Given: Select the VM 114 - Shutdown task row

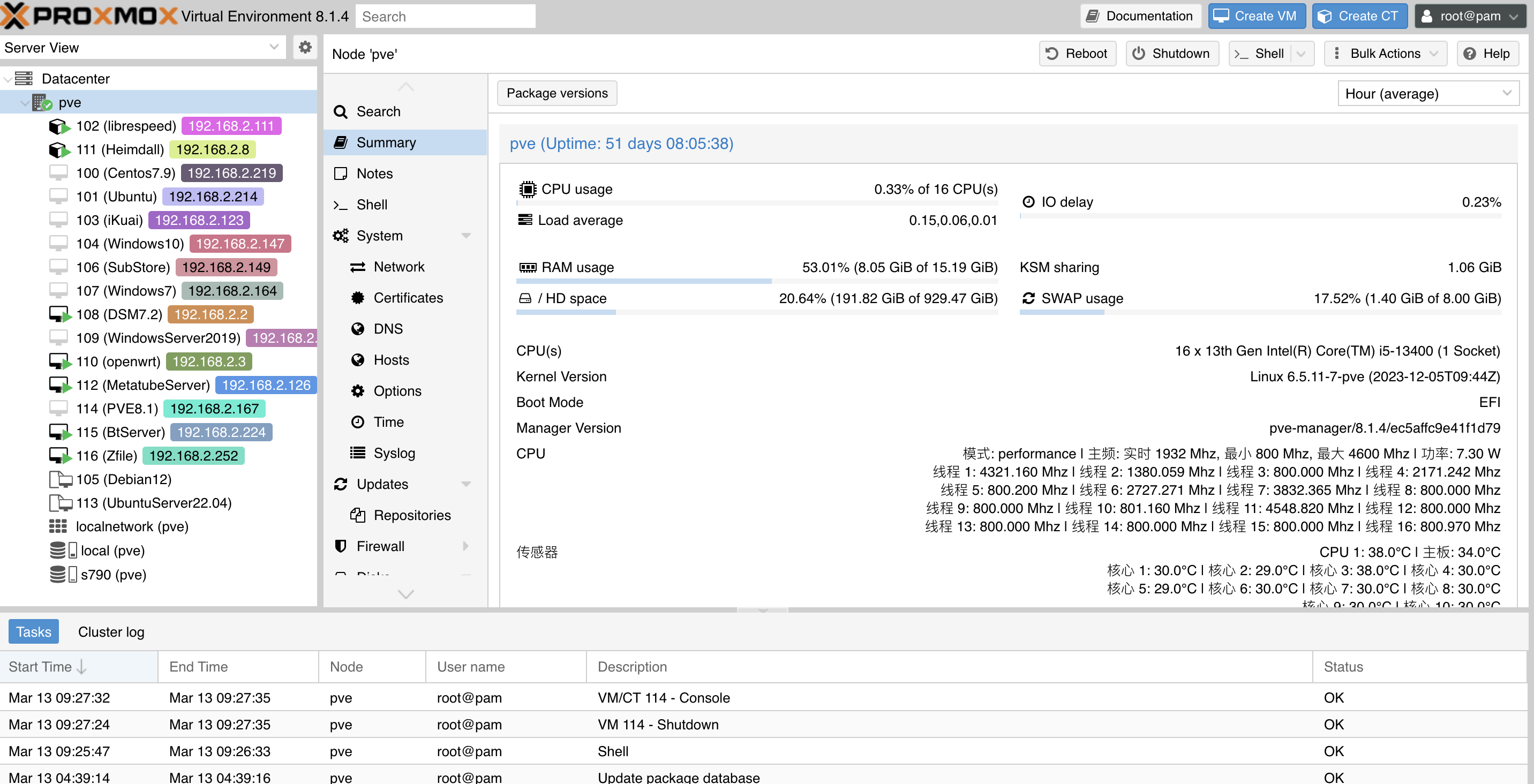Looking at the screenshot, I should [763, 725].
